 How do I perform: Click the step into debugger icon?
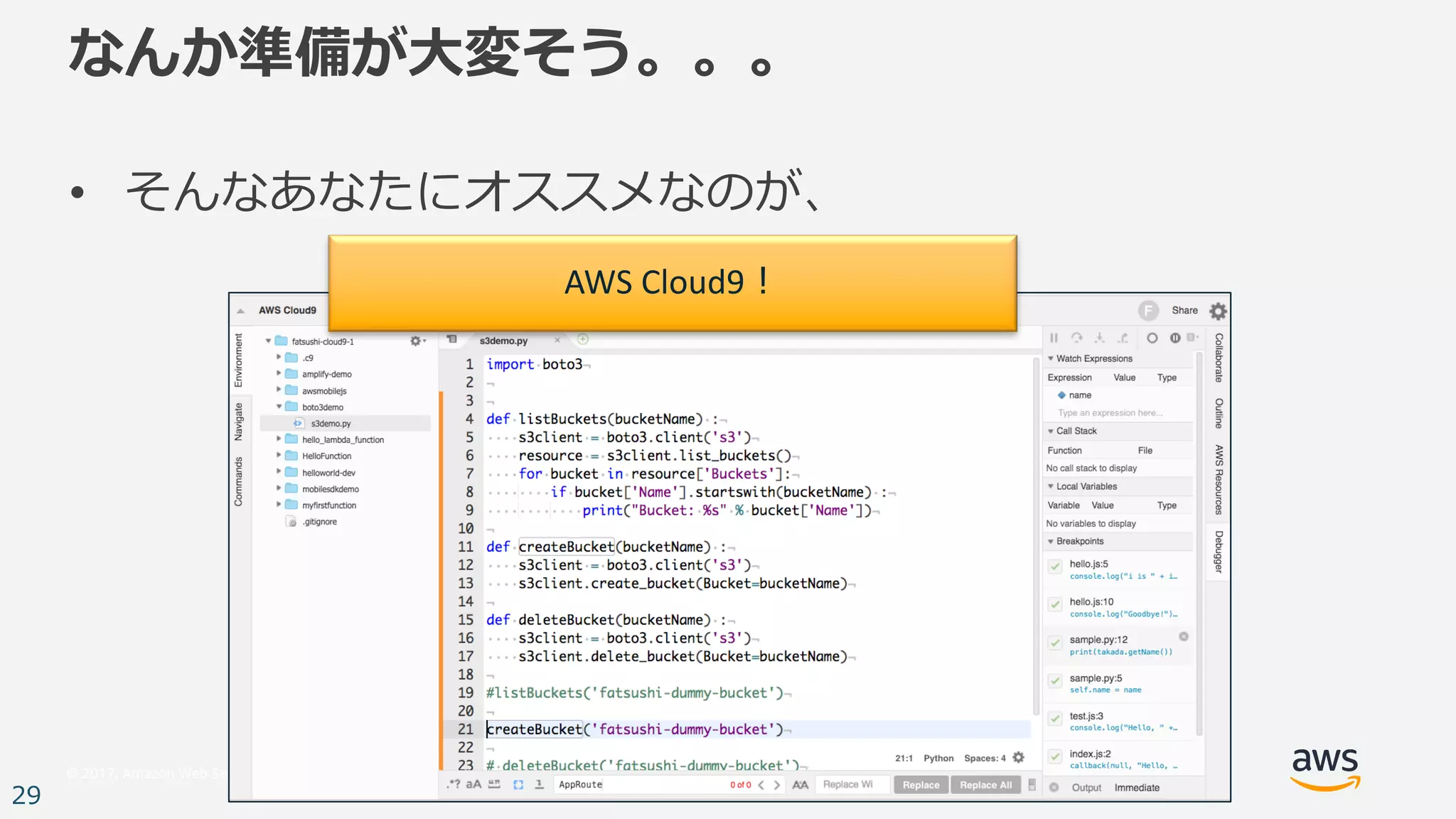coord(1099,338)
